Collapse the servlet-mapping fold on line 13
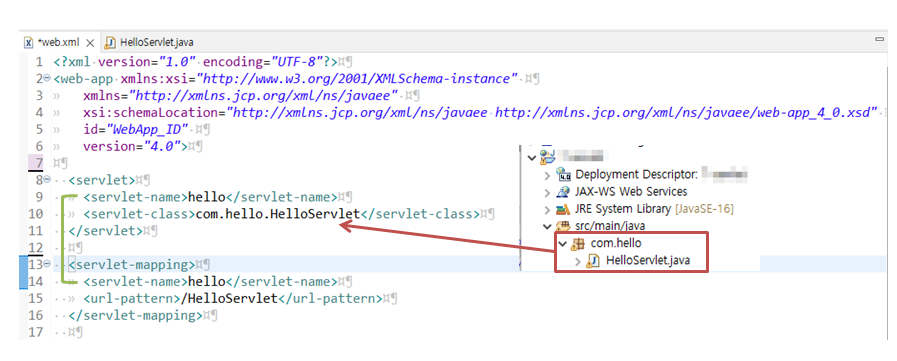Screen dimensions: 897x361 [47, 265]
